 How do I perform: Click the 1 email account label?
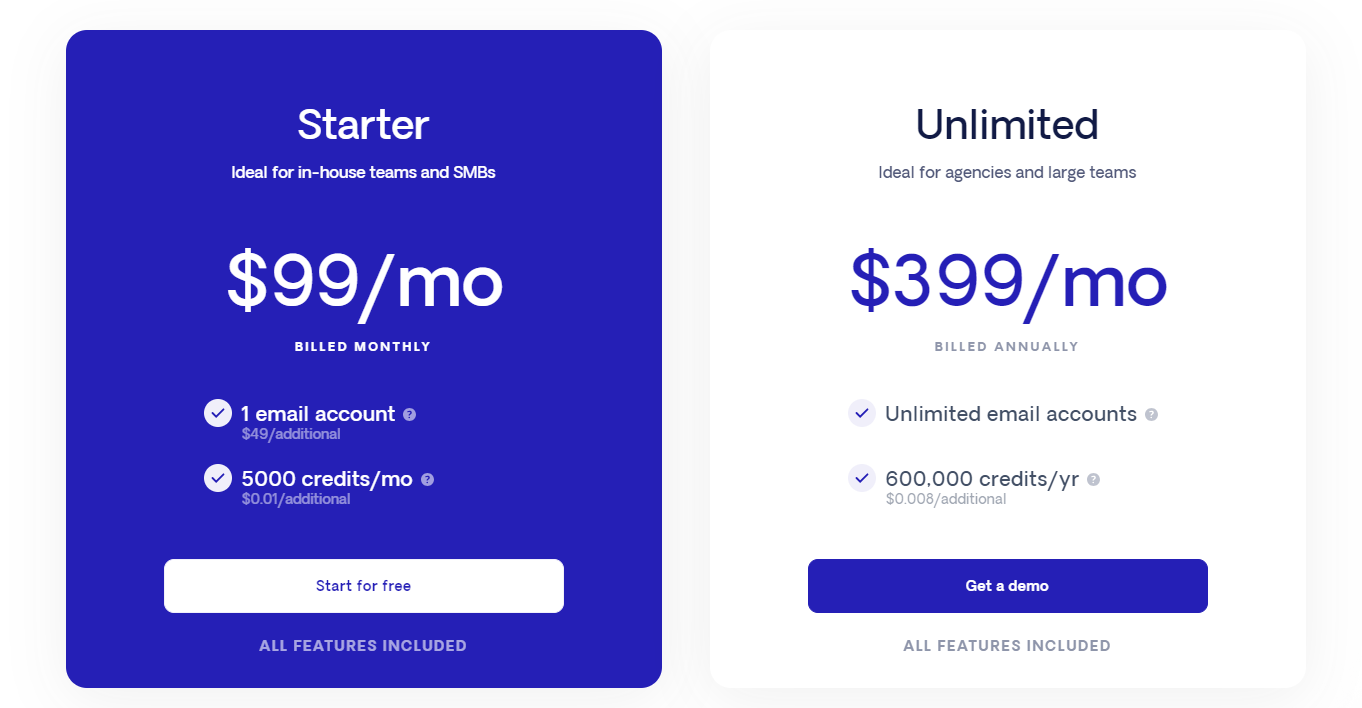pyautogui.click(x=318, y=414)
